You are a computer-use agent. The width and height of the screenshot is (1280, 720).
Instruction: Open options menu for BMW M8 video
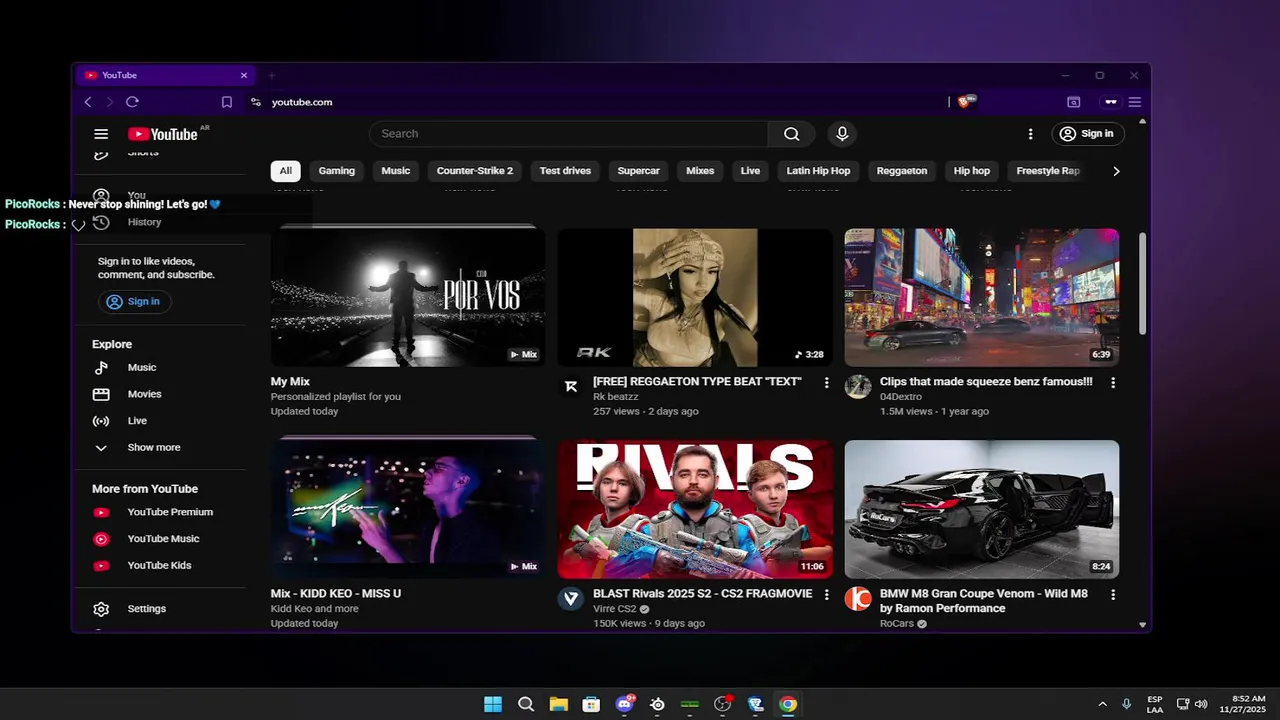(x=1113, y=595)
